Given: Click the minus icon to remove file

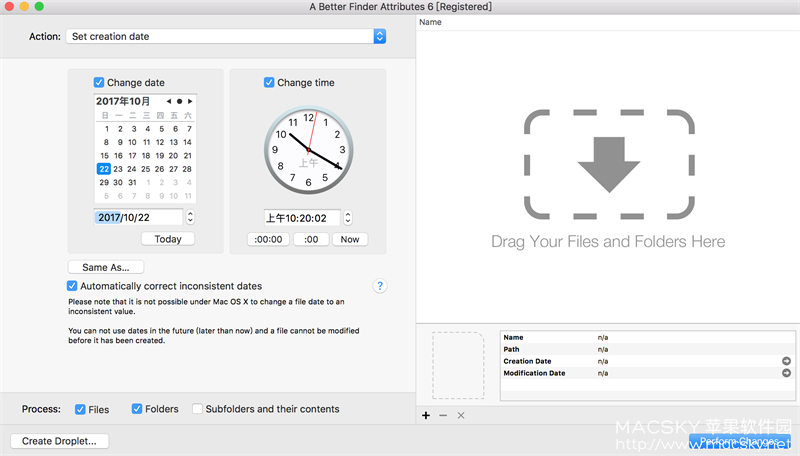Looking at the screenshot, I should click(x=443, y=415).
